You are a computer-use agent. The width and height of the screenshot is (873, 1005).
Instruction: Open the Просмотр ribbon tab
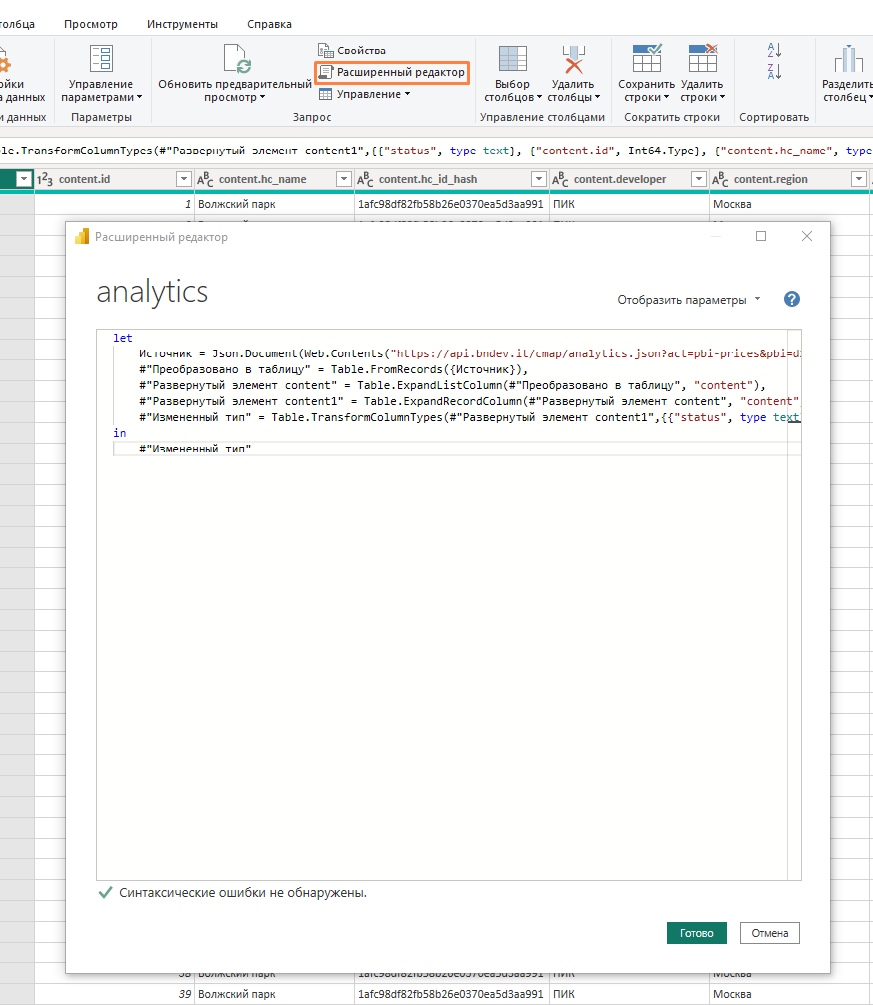[91, 24]
